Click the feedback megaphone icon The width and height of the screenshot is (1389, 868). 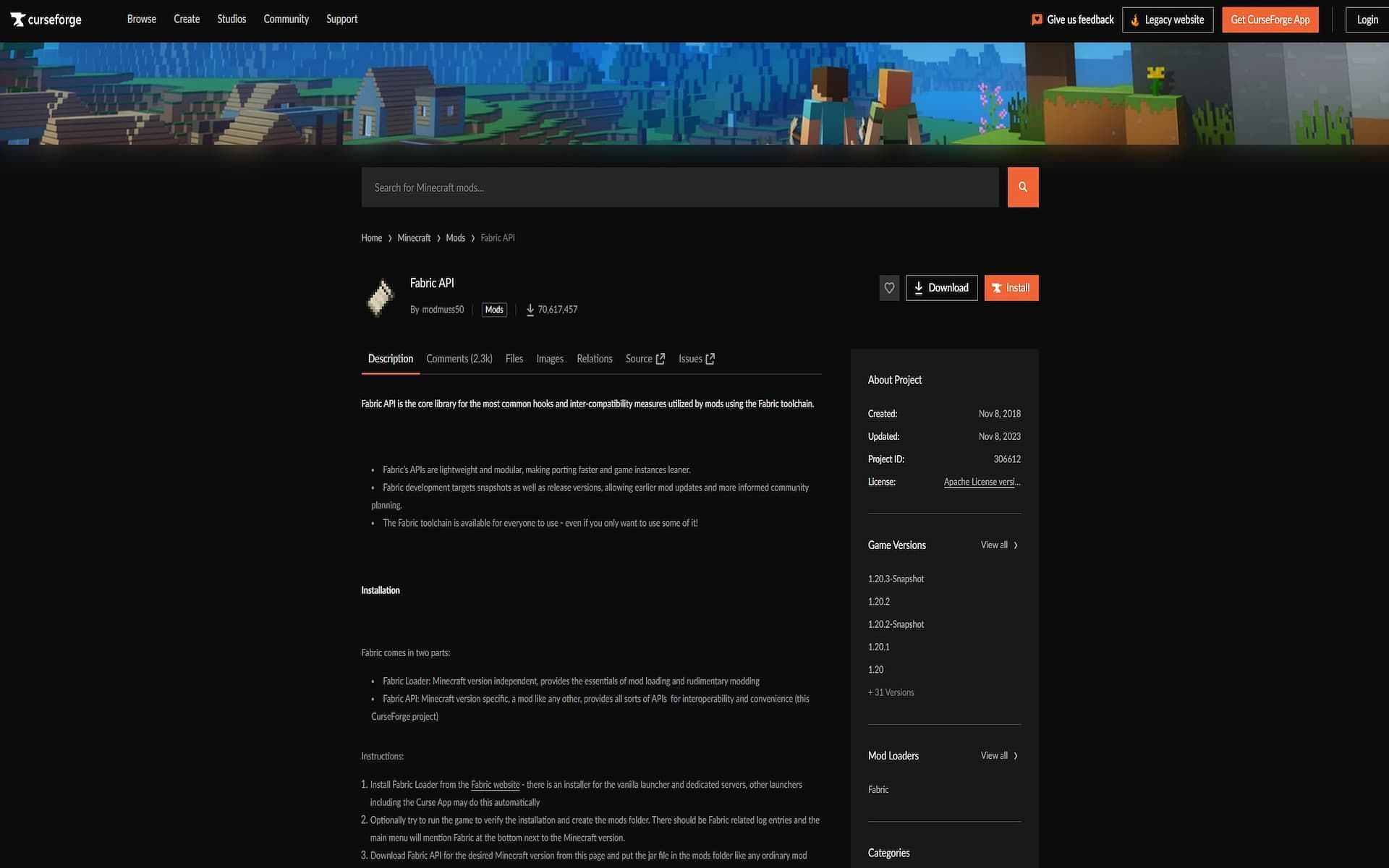tap(1036, 19)
